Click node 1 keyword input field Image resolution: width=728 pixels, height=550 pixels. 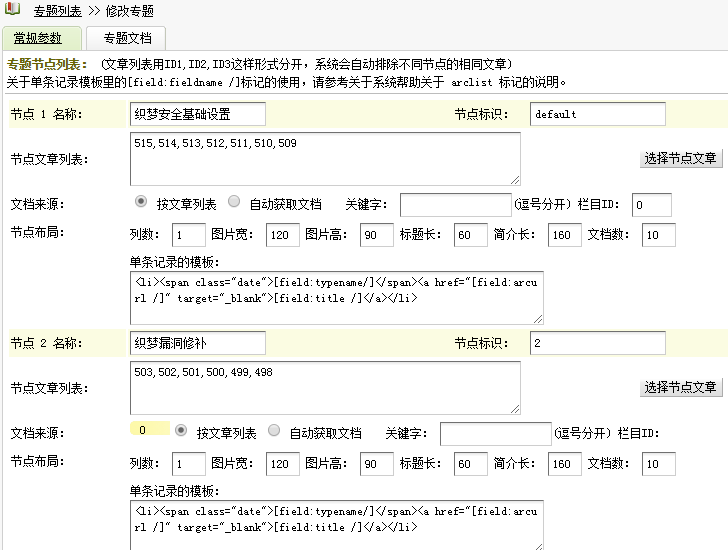click(x=455, y=205)
